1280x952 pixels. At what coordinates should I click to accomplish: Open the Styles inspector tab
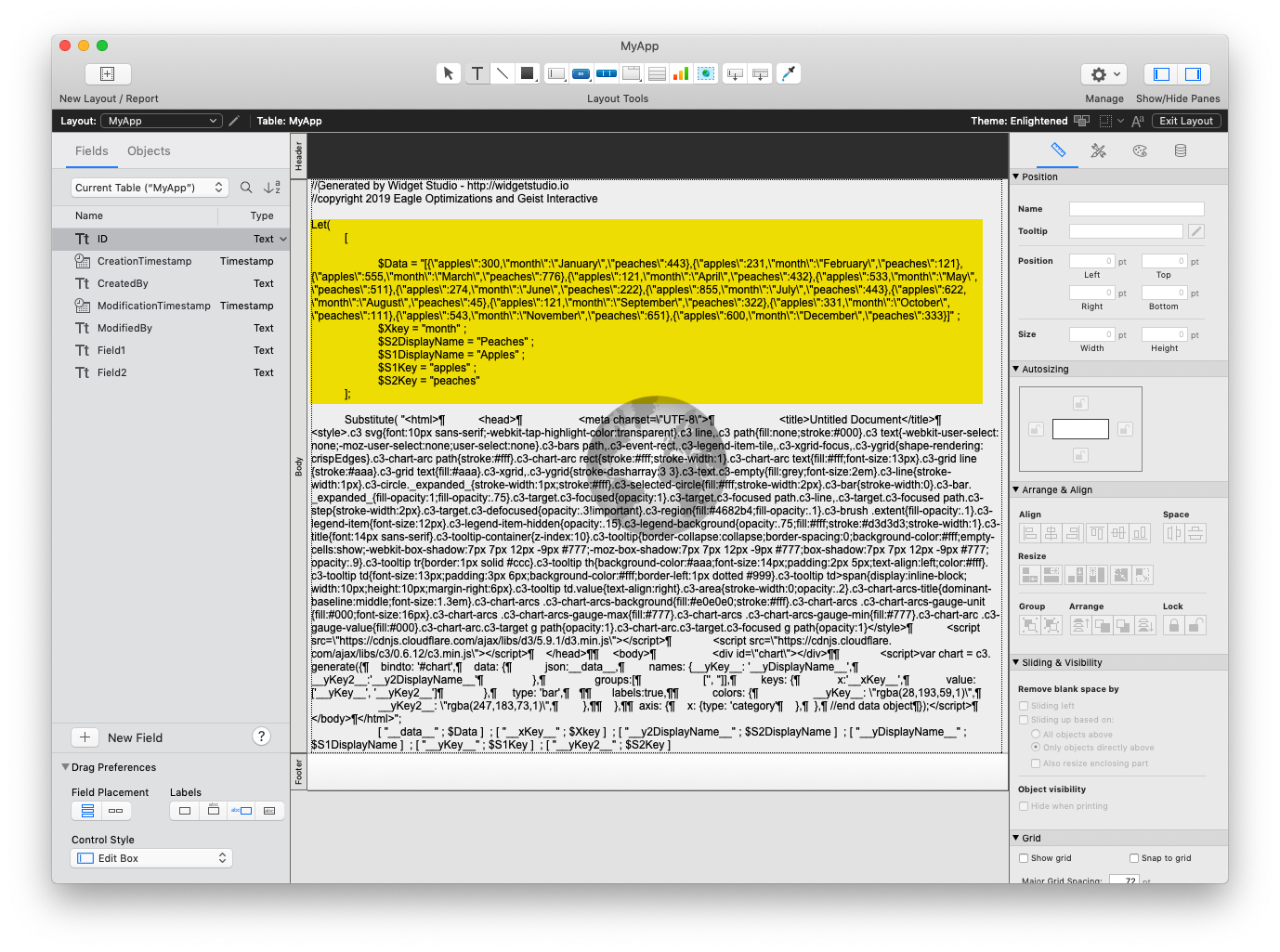point(1099,150)
